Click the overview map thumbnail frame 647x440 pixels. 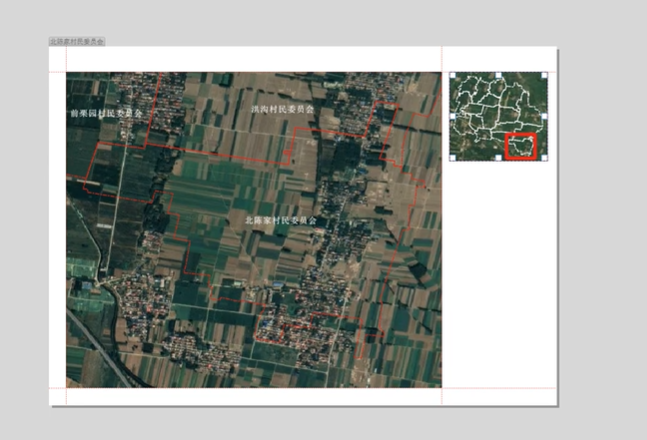coord(498,116)
